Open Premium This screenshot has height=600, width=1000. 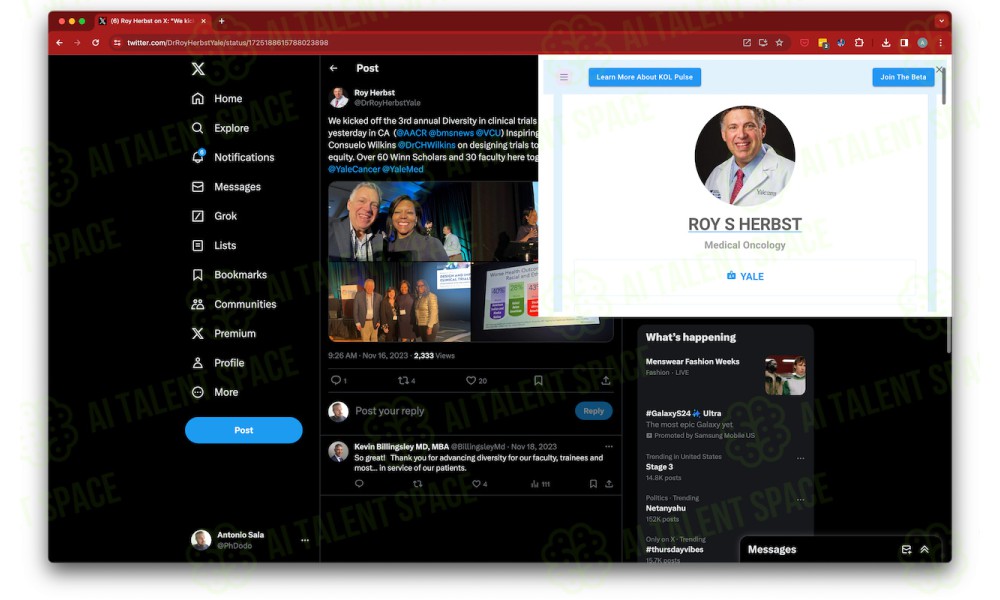click(223, 333)
